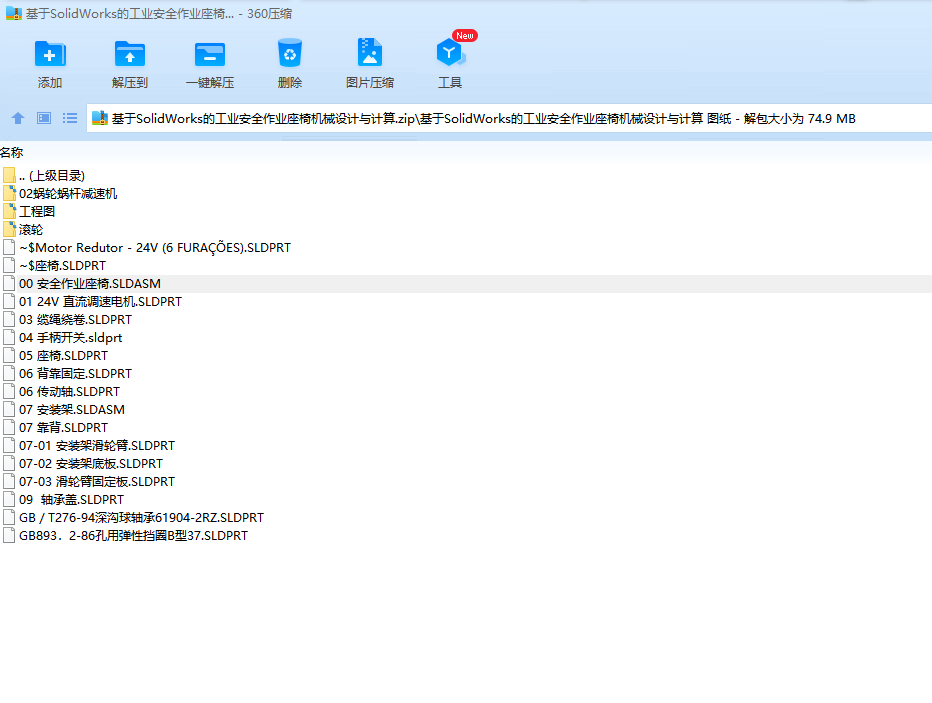This screenshot has width=932, height=703.
Task: Select 07 安装架.SLDASM file
Action: pos(72,409)
